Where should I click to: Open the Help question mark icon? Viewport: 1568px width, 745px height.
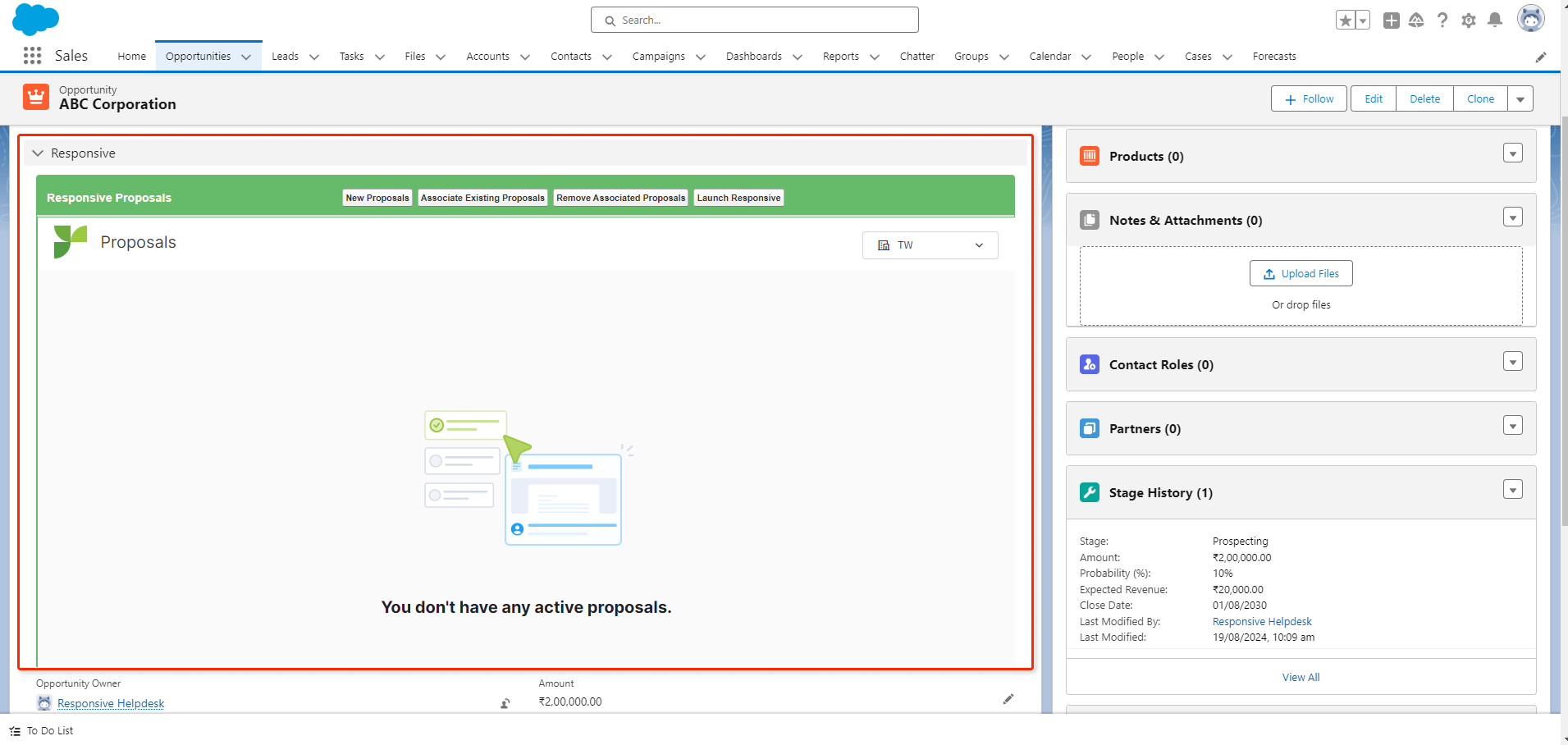(x=1442, y=21)
